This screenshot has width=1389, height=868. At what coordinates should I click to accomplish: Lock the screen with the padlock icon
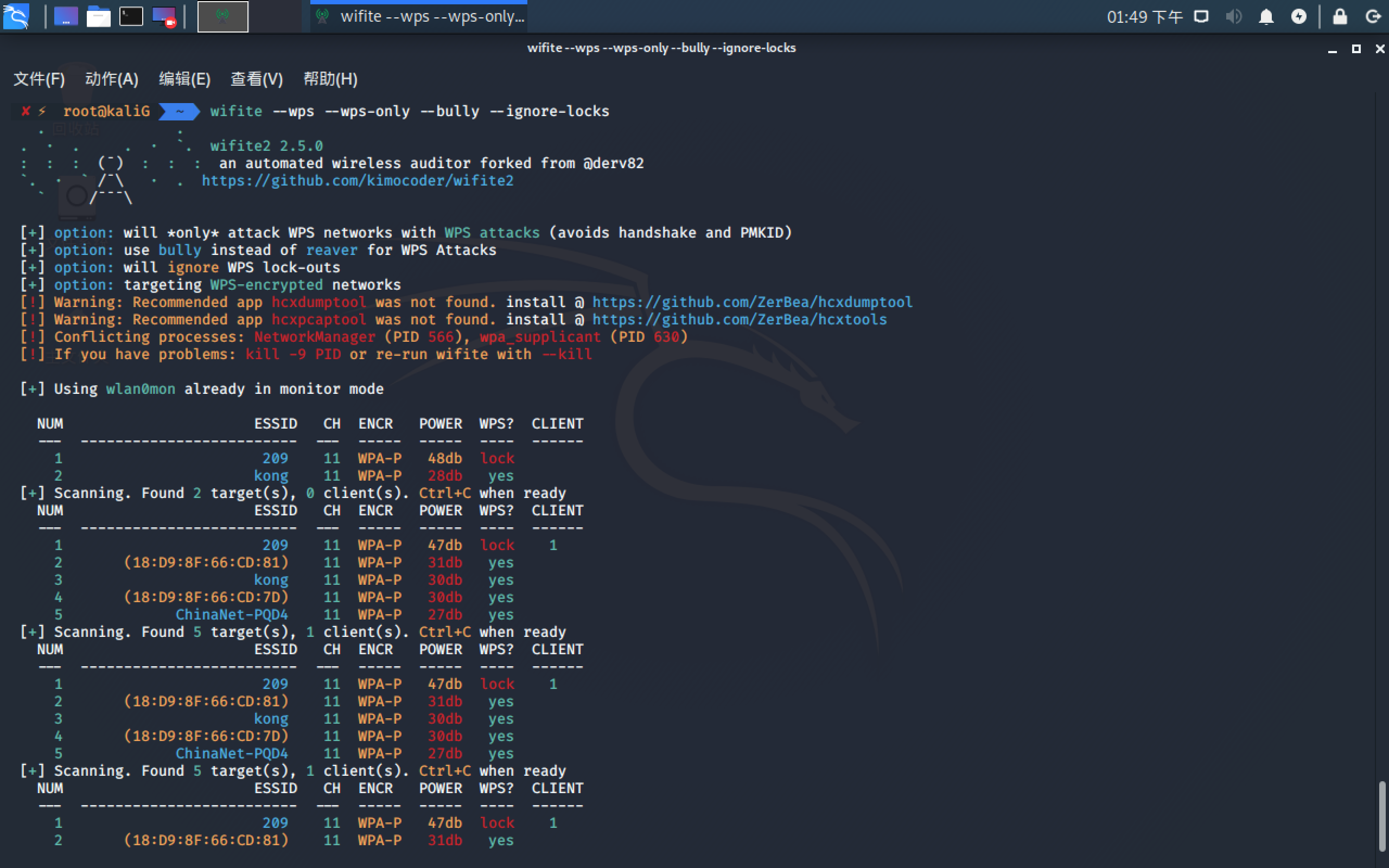click(1340, 16)
